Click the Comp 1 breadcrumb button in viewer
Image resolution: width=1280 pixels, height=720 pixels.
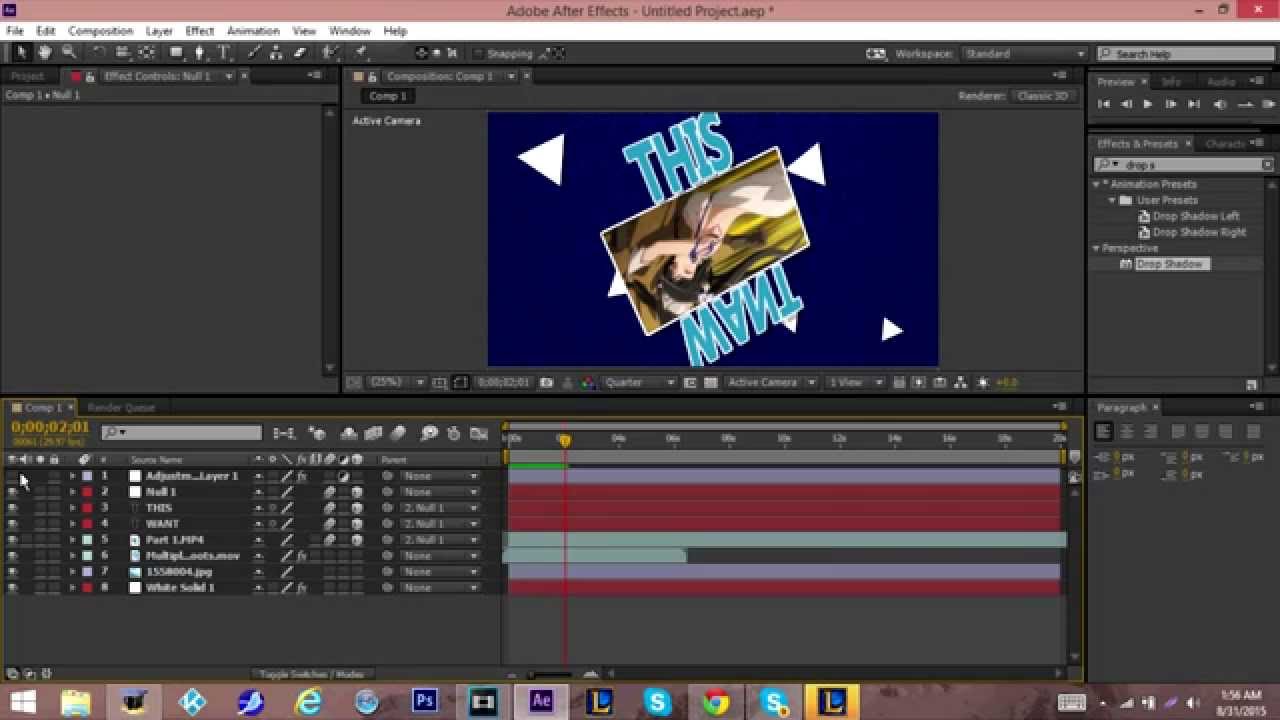388,96
